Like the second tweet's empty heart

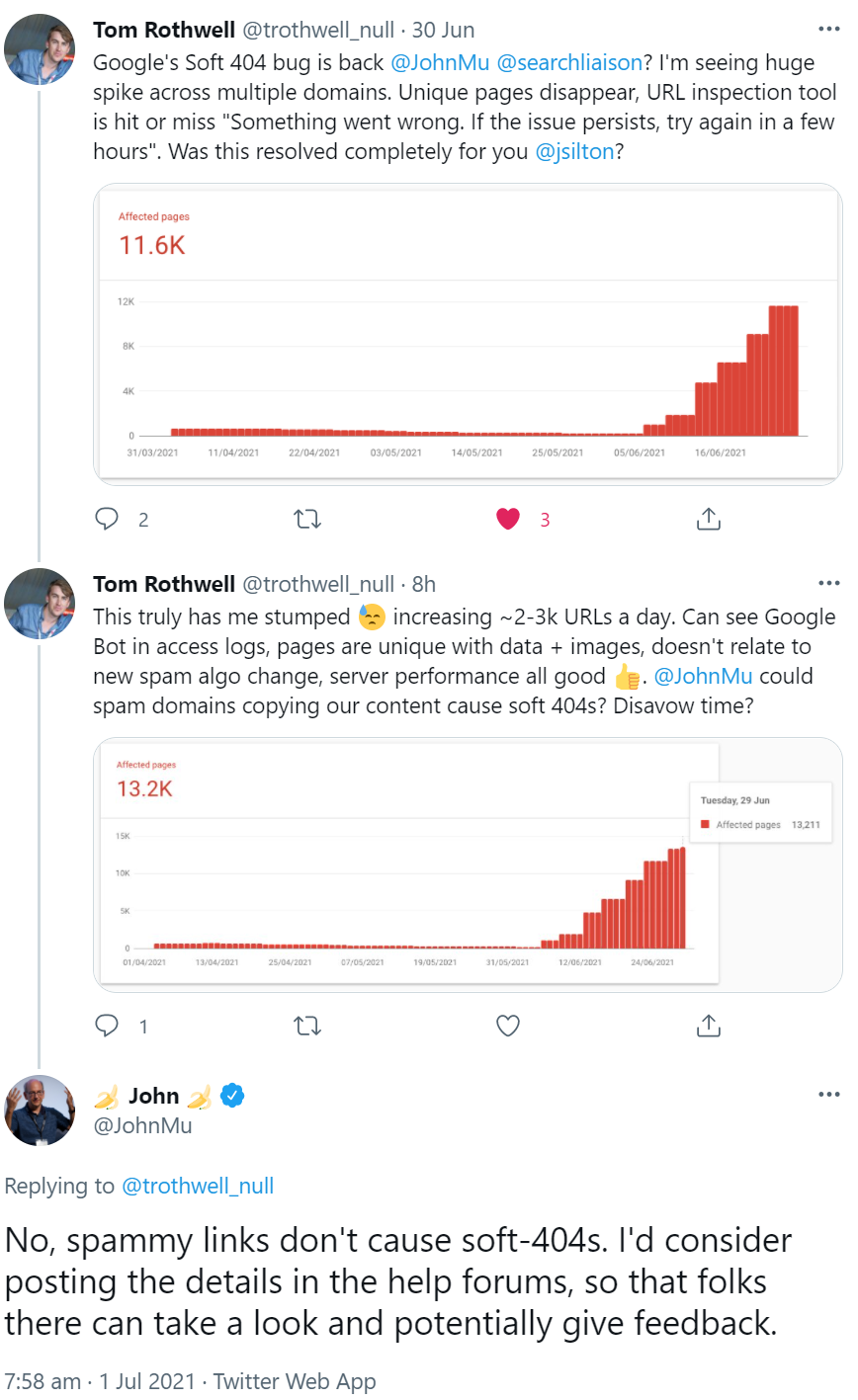tap(507, 1026)
